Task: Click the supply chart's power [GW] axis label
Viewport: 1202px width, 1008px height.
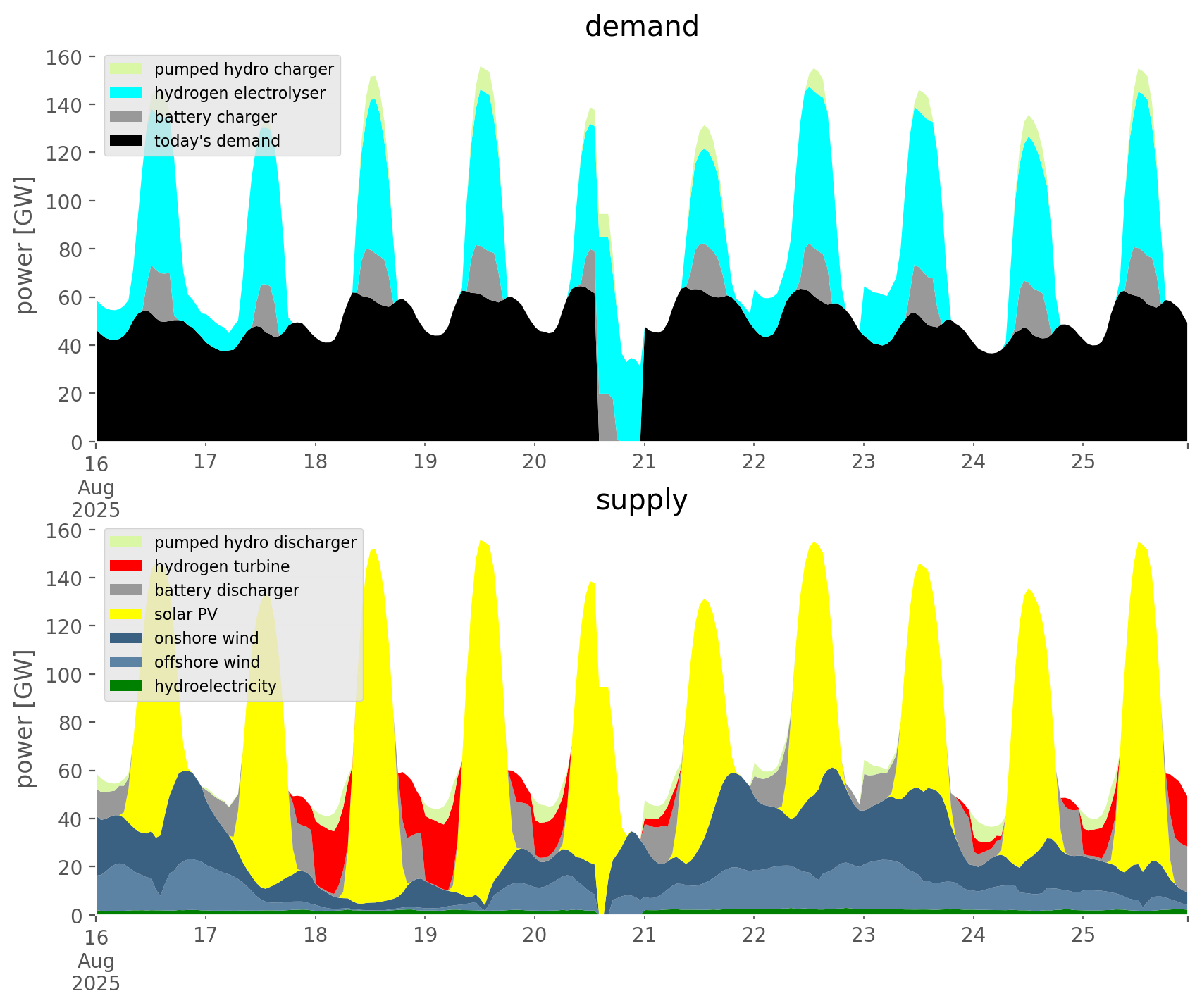Action: (25, 718)
